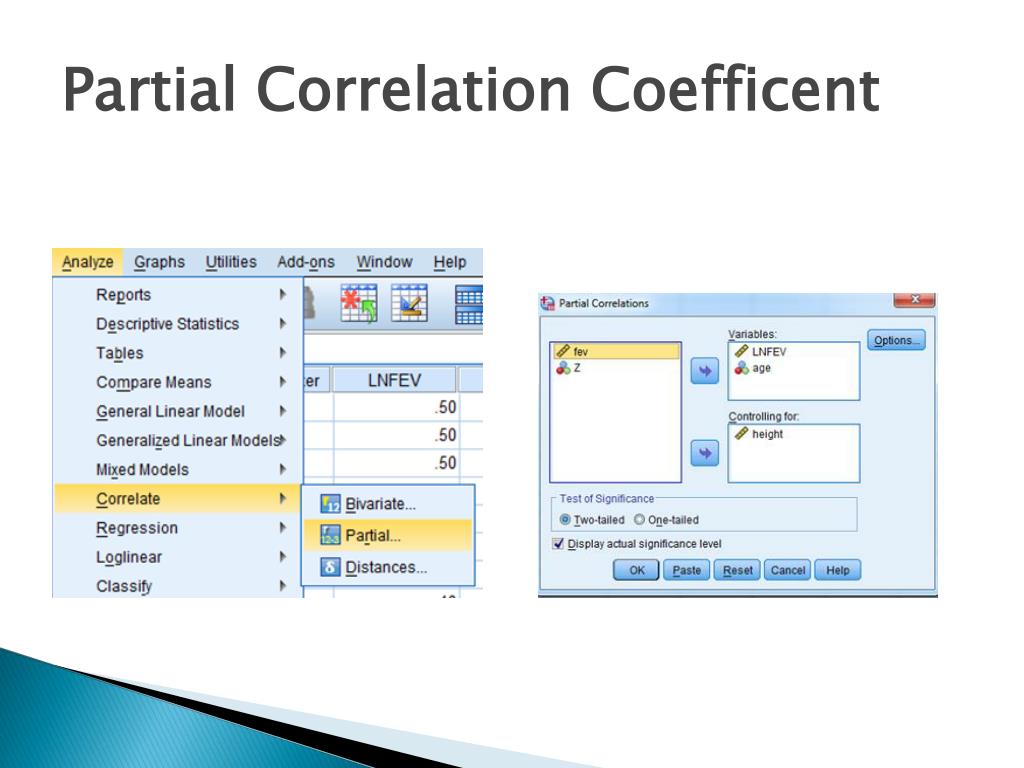Expand the Regression submenu
Screen dimensions: 1024x768
178,528
